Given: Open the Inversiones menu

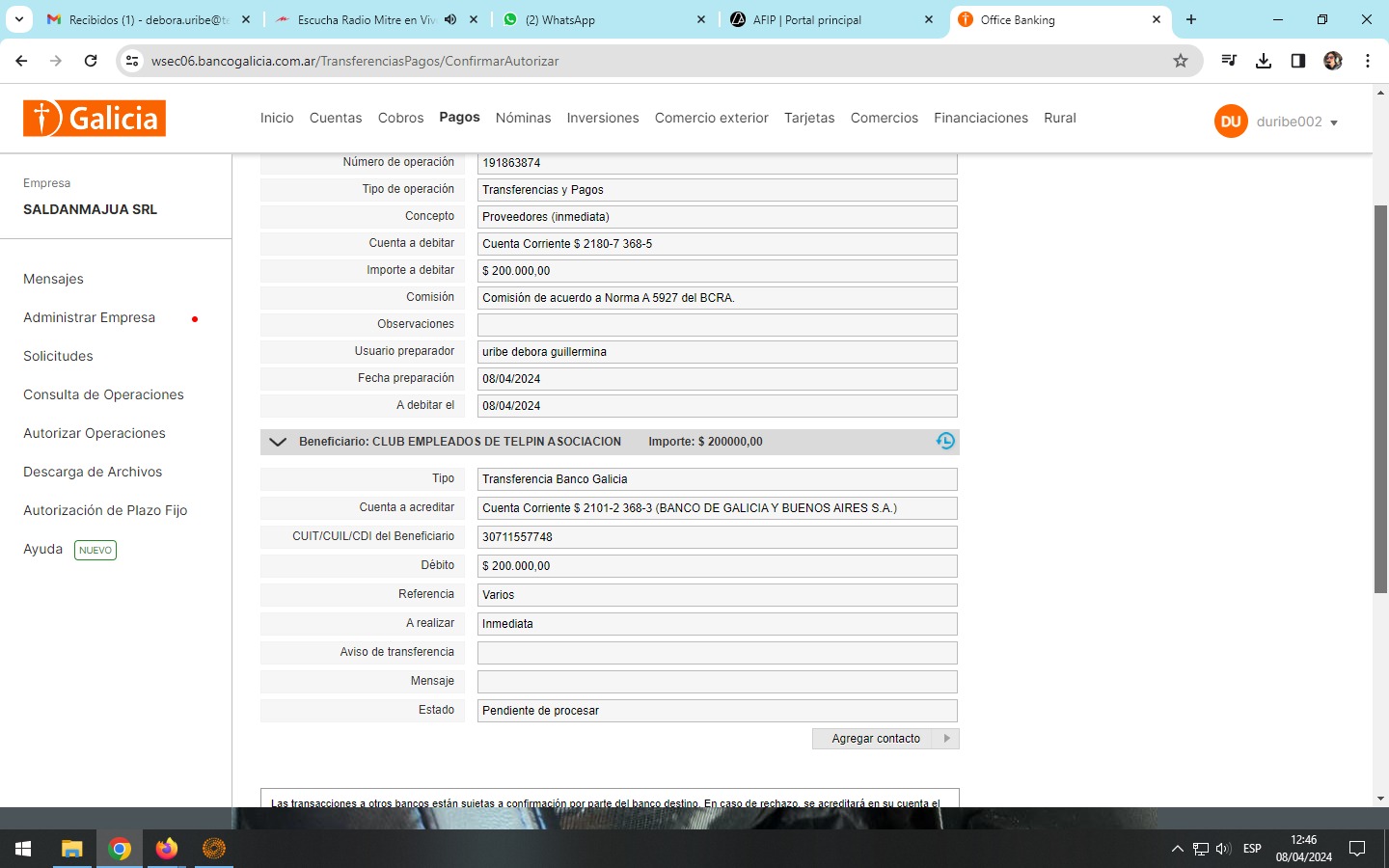Looking at the screenshot, I should (x=603, y=118).
